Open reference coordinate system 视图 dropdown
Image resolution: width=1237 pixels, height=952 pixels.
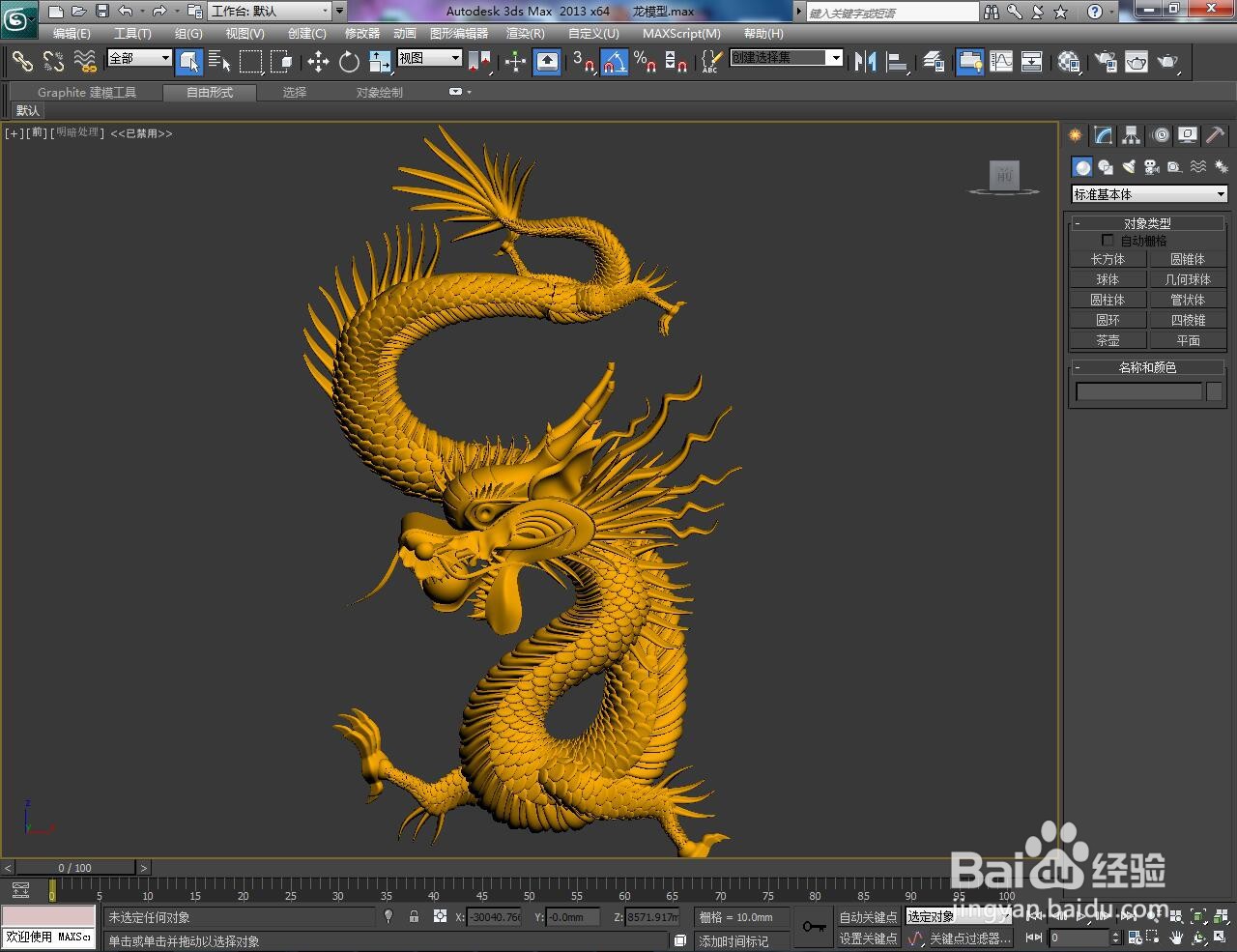click(429, 58)
